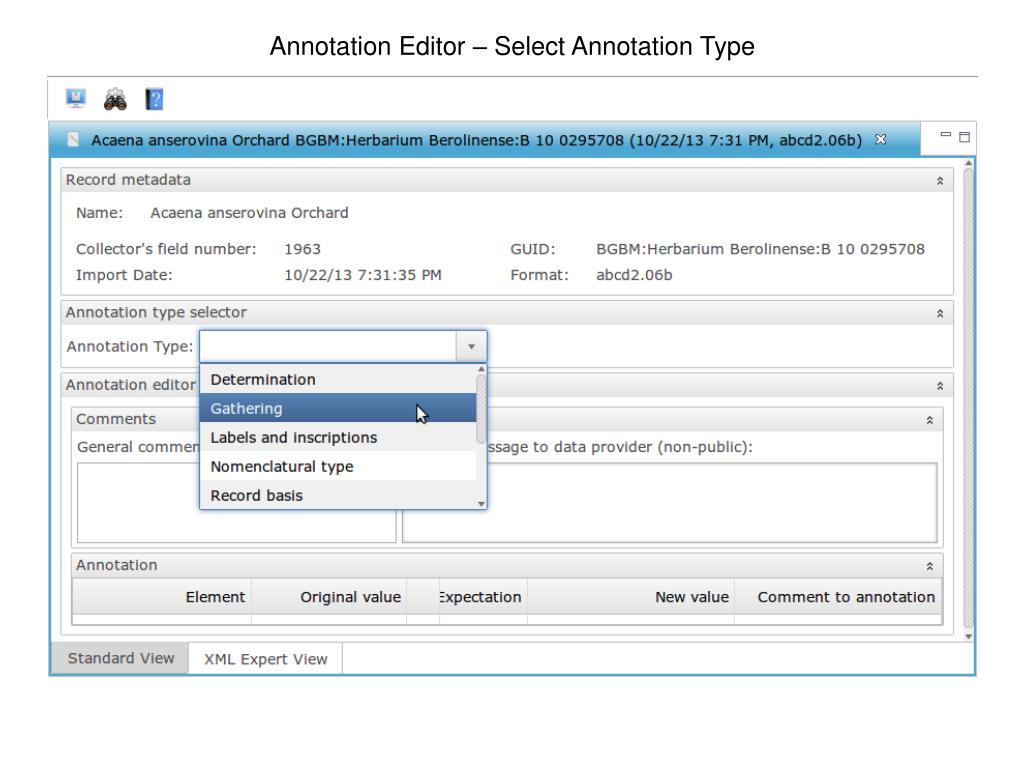The height and width of the screenshot is (768, 1024).
Task: Collapse the Annotation table section
Action: tap(929, 566)
